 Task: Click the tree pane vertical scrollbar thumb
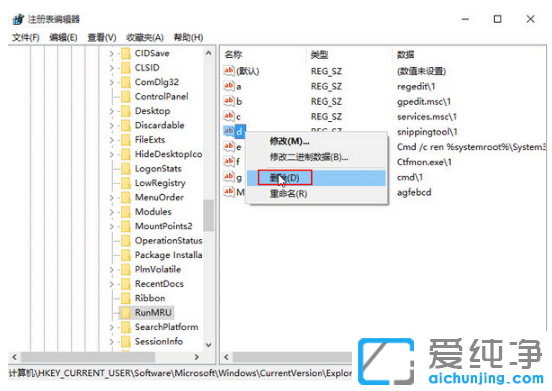(x=208, y=215)
